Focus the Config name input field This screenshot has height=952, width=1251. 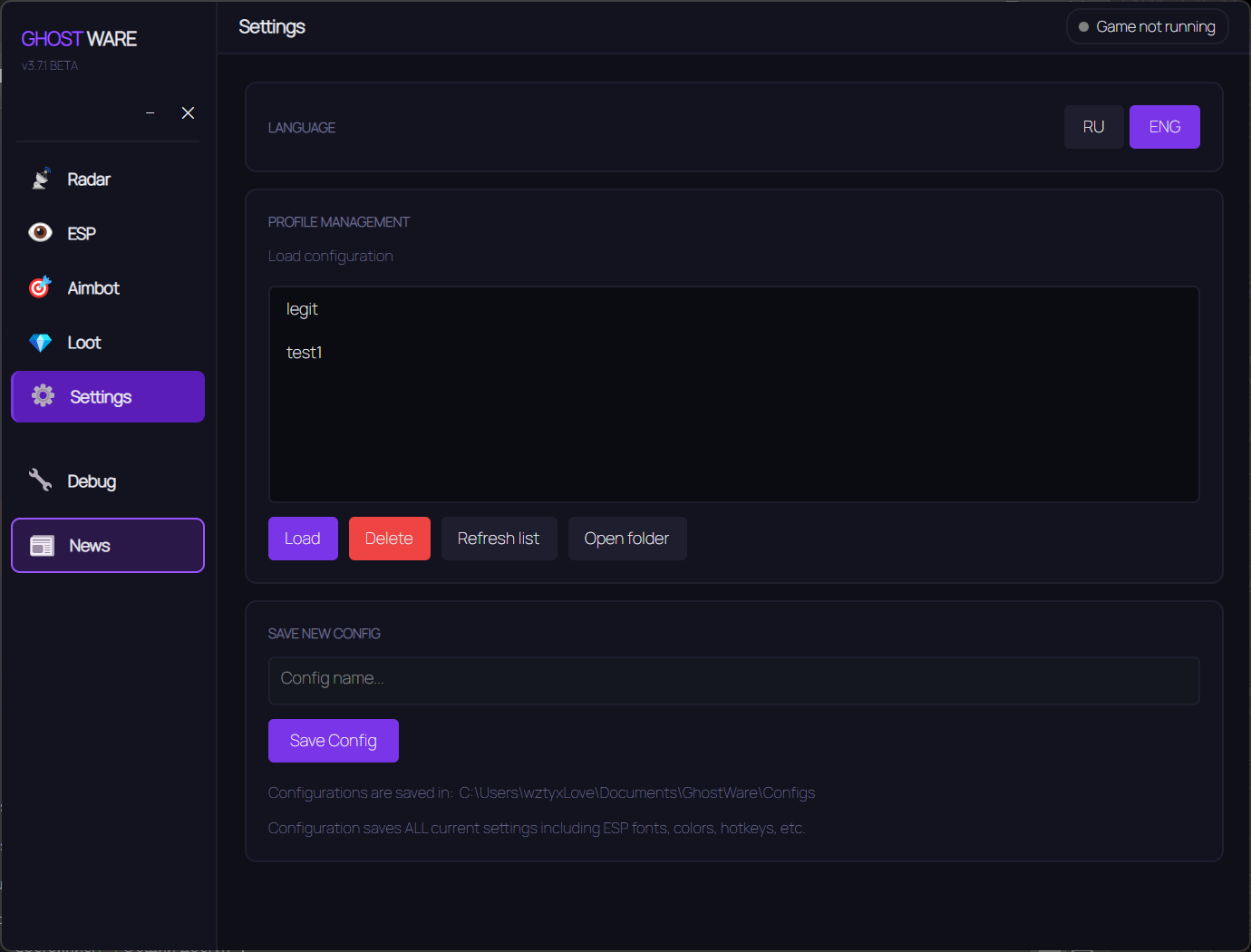coord(734,681)
